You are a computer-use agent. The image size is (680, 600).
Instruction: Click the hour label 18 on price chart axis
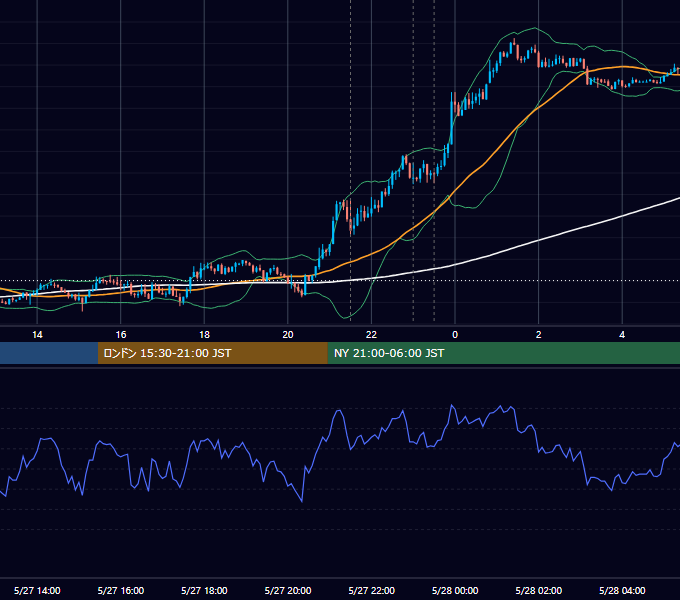click(204, 335)
